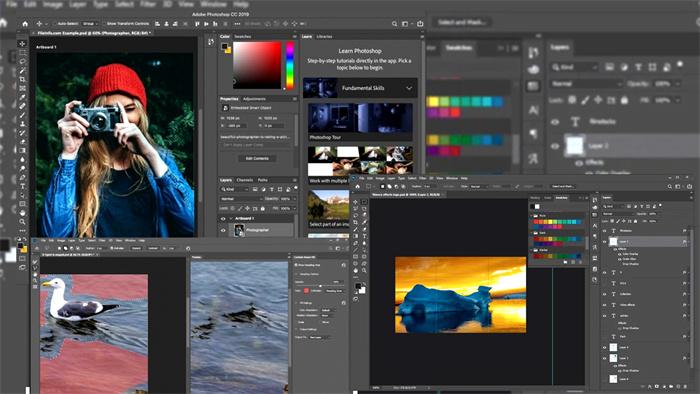Hide the Artboard 1 layer group
Screen dimensions: 700x394
click(x=223, y=219)
